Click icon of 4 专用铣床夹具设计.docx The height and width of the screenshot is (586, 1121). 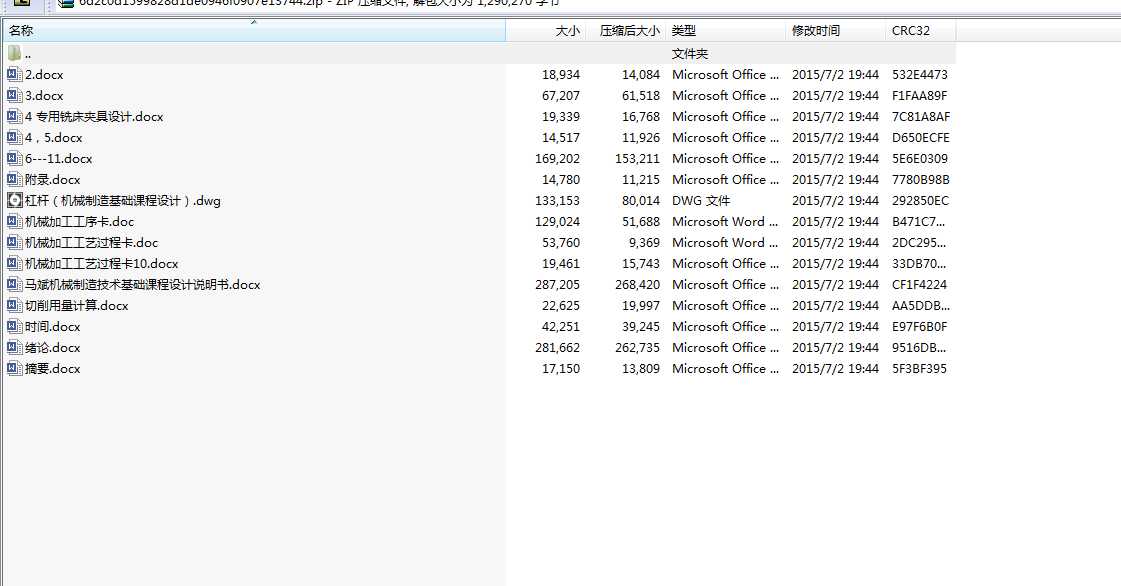tap(14, 116)
